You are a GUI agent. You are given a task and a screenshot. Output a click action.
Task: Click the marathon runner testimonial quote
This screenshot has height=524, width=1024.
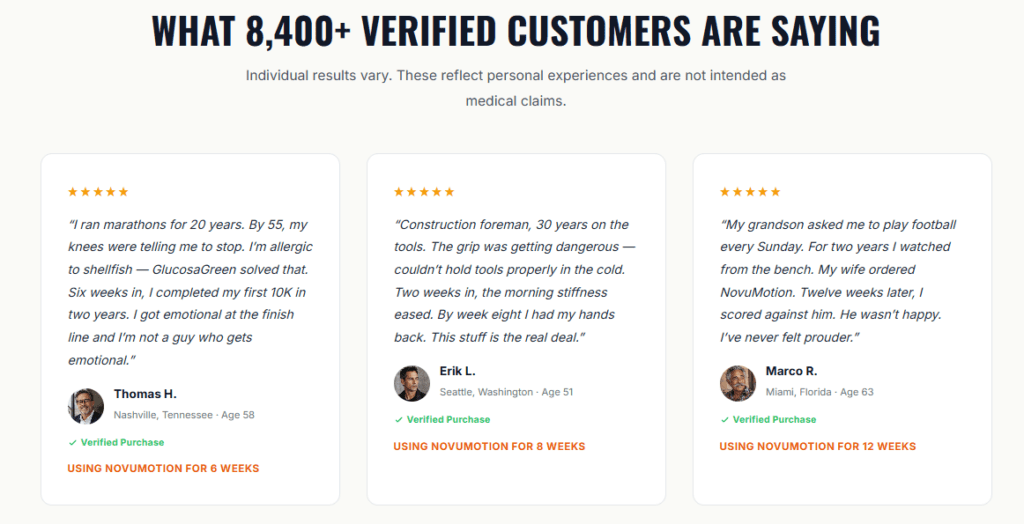coord(190,292)
